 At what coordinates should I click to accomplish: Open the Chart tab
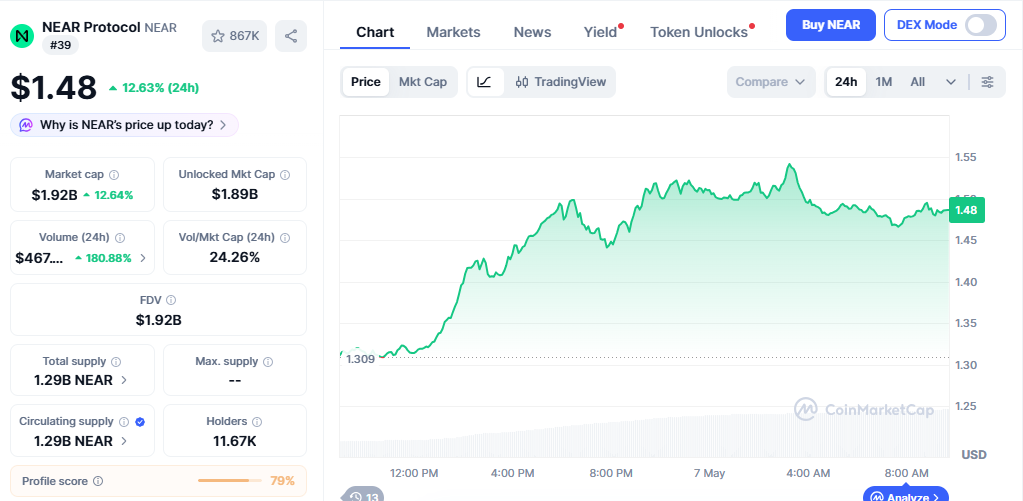(x=375, y=32)
